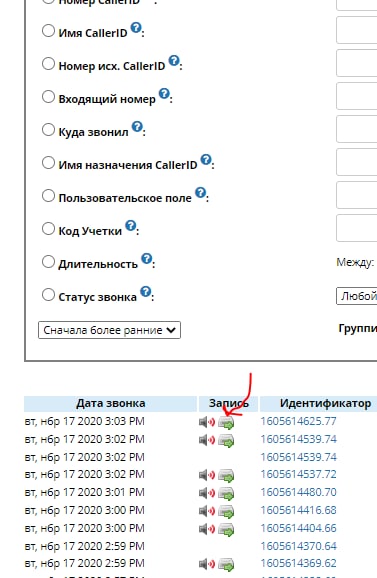Screen dimensions: 377x578
Task: Play recording for call 1605614369.62
Action: pyautogui.click(x=207, y=564)
